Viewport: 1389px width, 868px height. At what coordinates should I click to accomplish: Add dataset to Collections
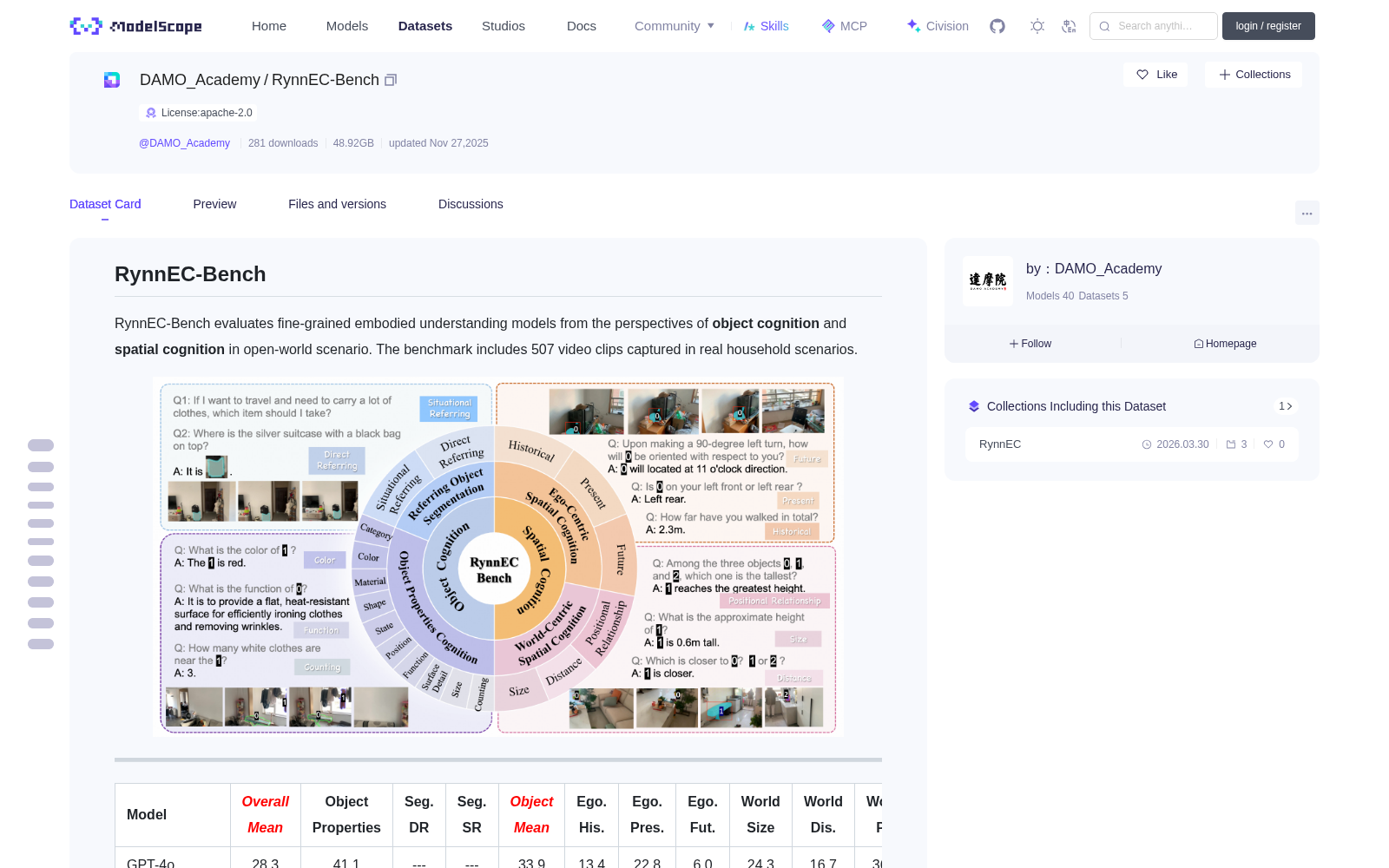(1254, 75)
